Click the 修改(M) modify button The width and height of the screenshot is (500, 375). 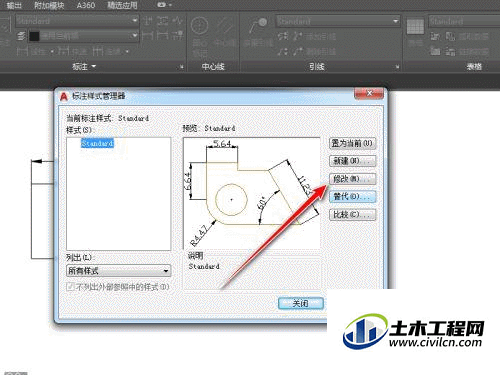[352, 179]
